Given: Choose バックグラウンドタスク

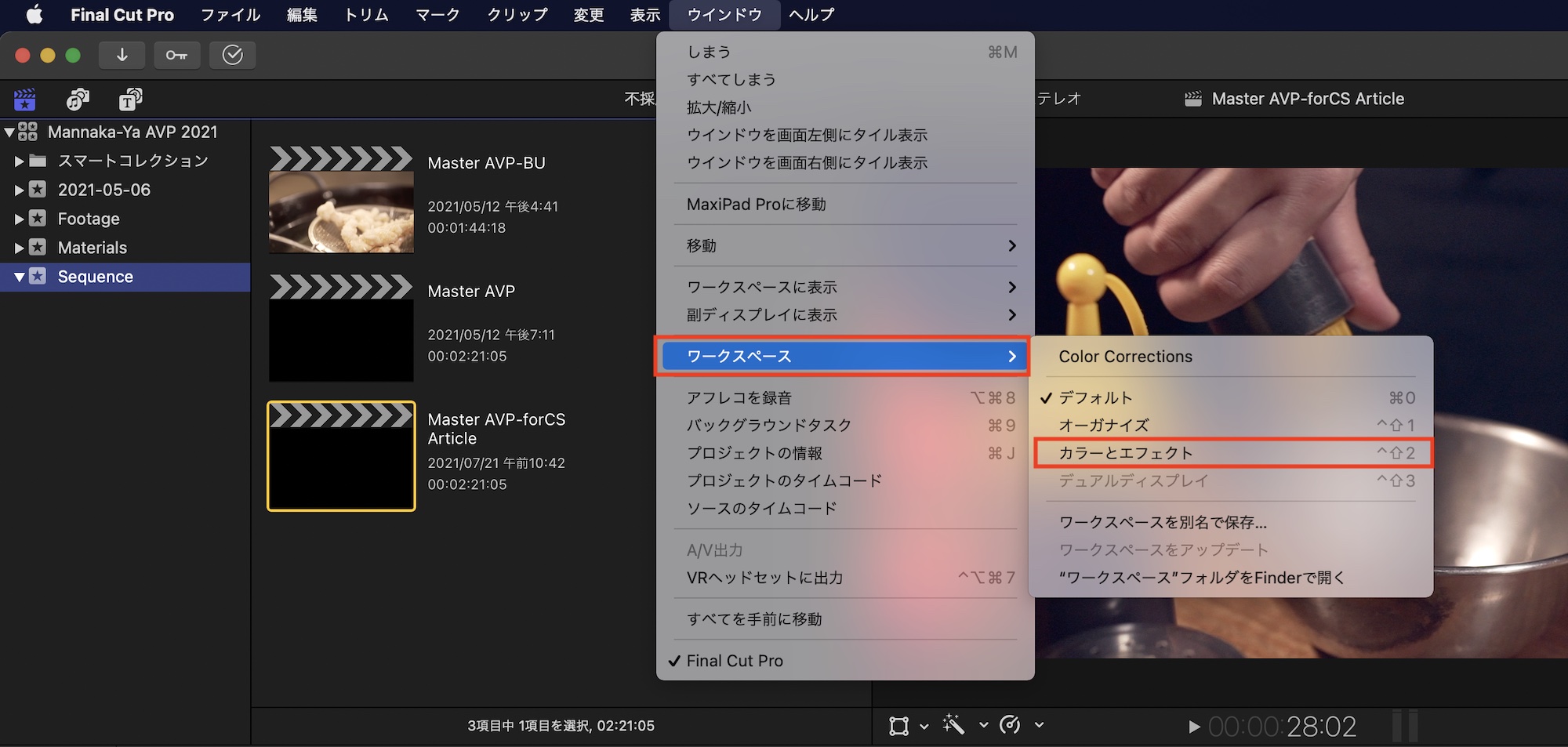Looking at the screenshot, I should coord(845,426).
